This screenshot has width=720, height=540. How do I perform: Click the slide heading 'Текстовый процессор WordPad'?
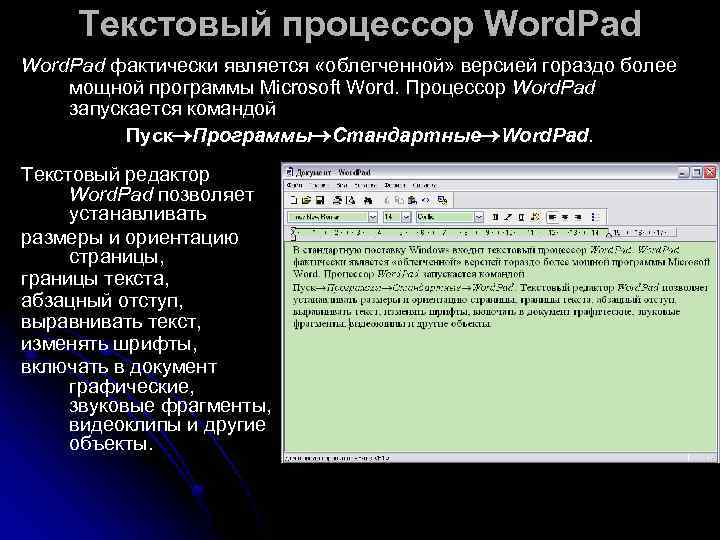tap(360, 23)
